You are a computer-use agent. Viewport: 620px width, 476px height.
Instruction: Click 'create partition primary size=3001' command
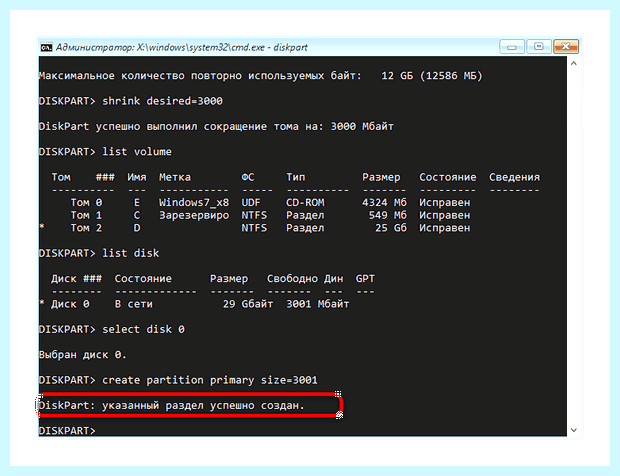tap(210, 380)
